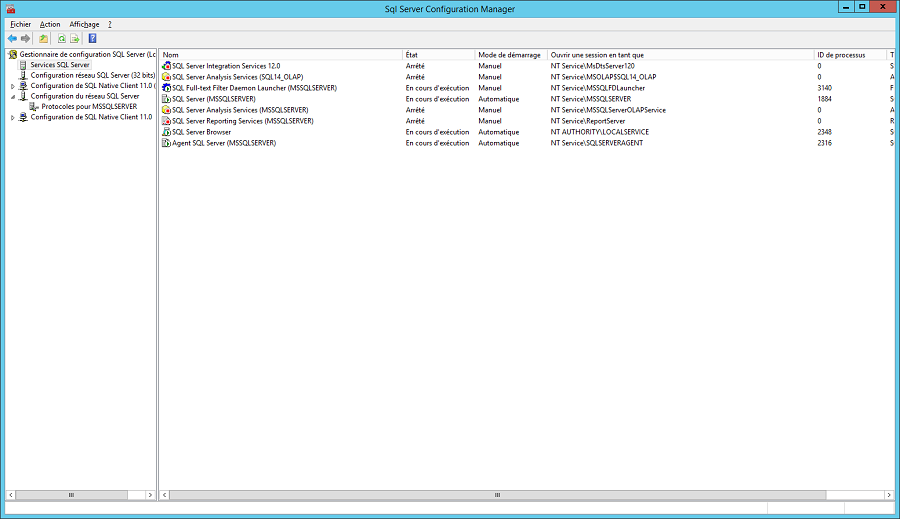Select the SQL Server Browser row name
900x519 pixels.
[201, 132]
